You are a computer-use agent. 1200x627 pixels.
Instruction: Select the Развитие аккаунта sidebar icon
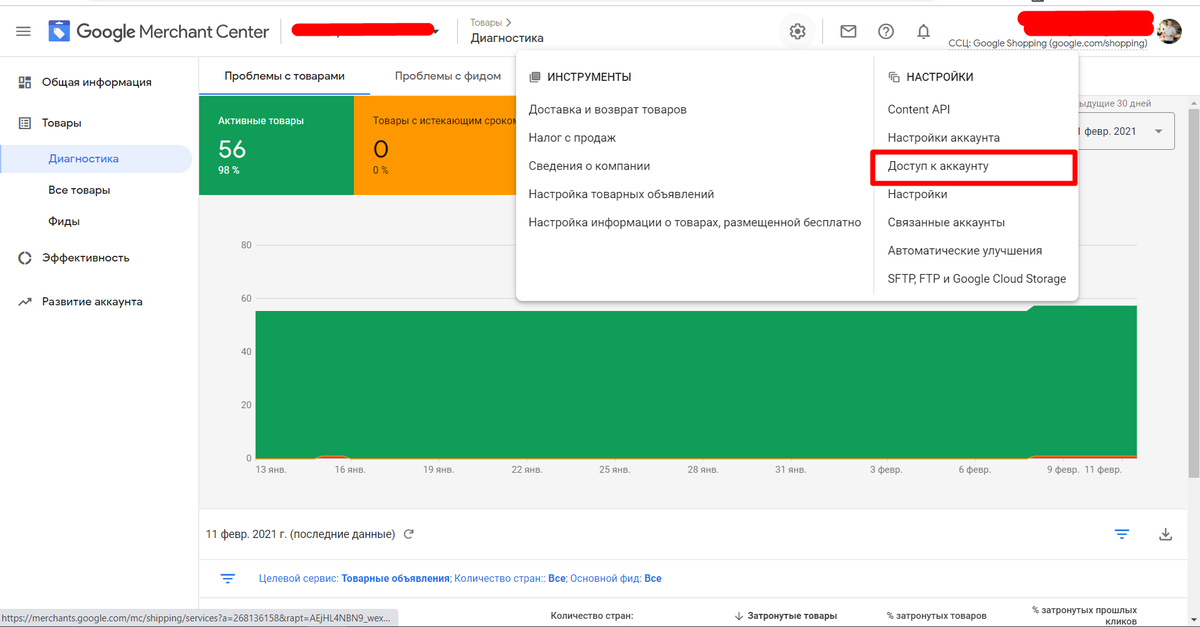coord(24,301)
